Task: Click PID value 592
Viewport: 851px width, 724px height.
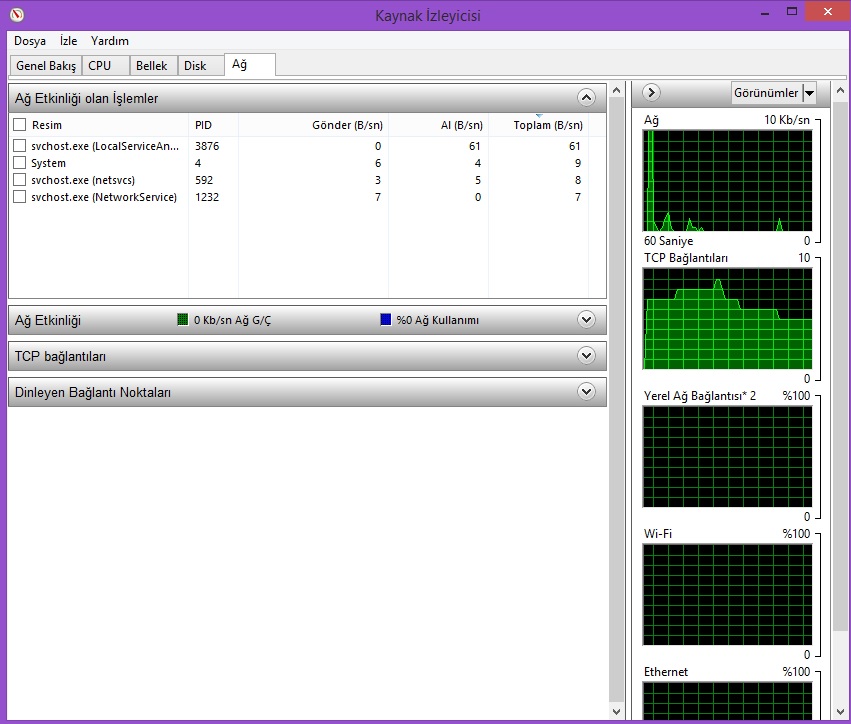Action: 204,180
